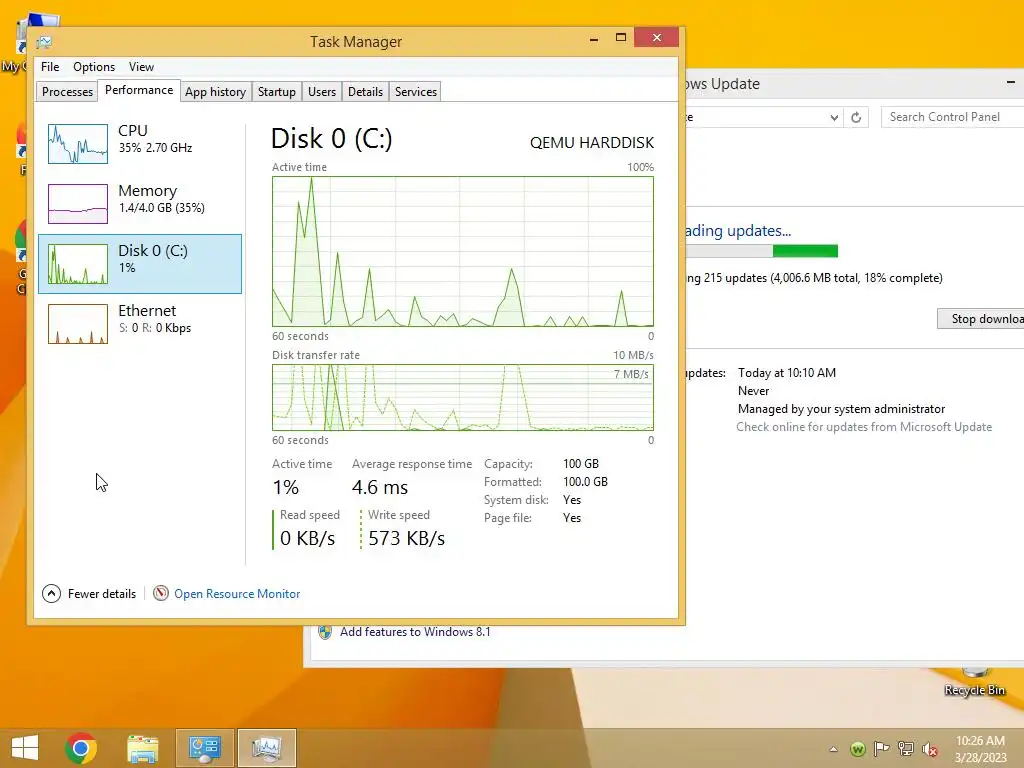Click the 100 GB capacity value
The width and height of the screenshot is (1024, 768).
581,464
